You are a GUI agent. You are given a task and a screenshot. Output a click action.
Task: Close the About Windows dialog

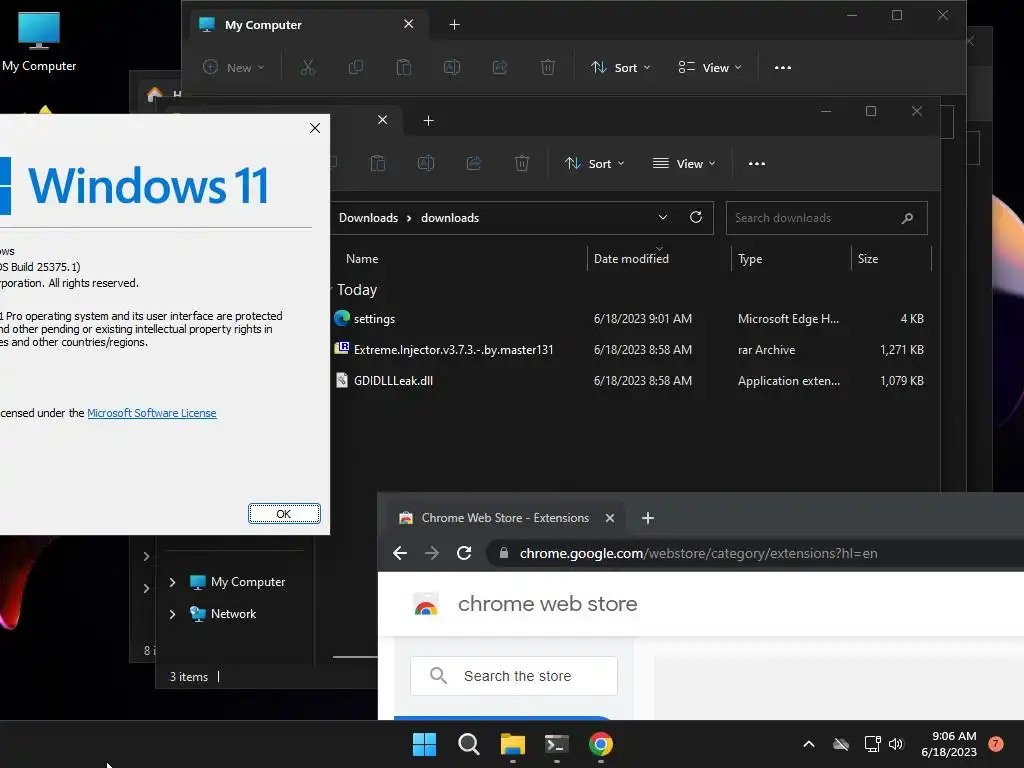coord(315,128)
